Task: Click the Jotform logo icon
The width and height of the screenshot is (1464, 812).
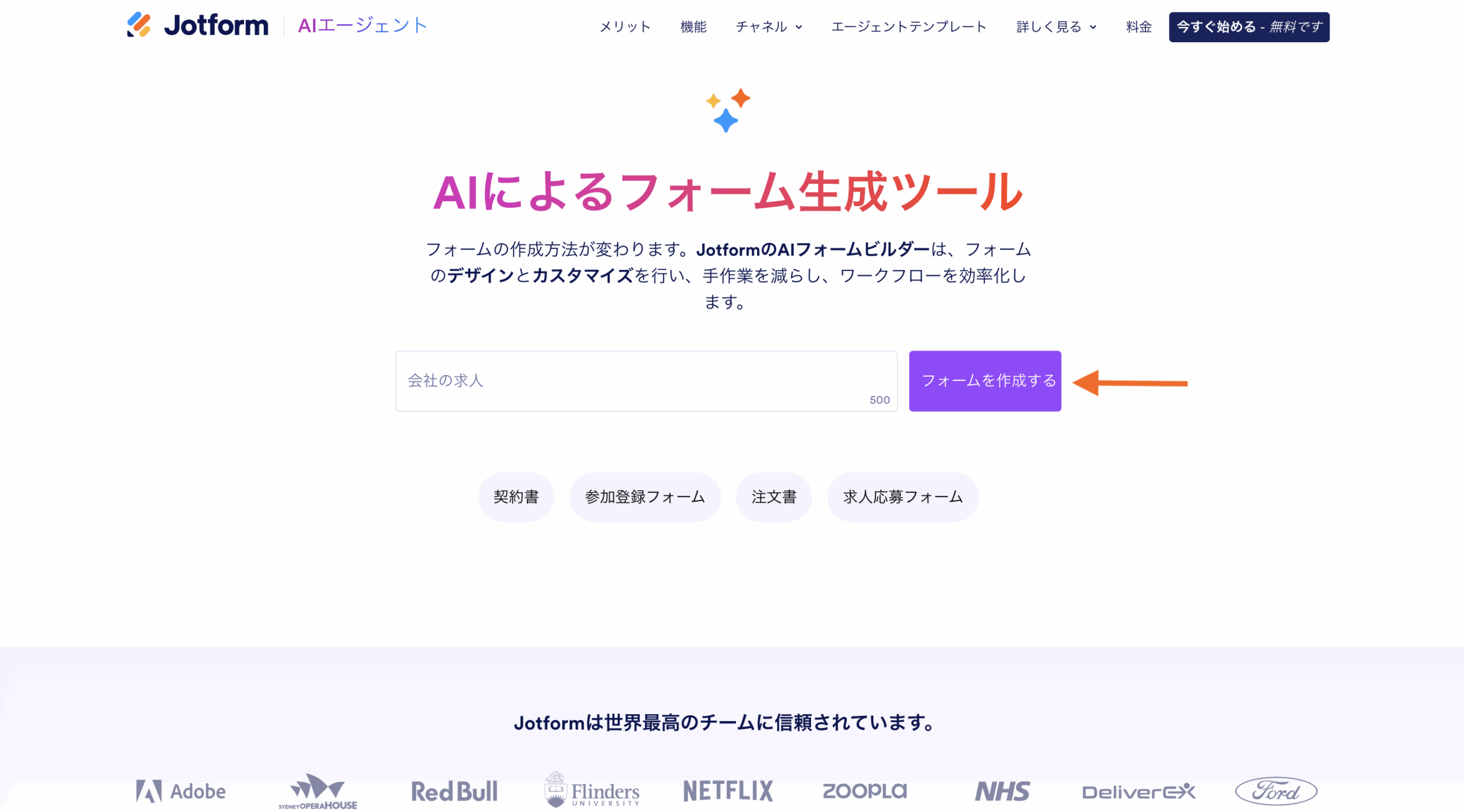Action: coord(139,25)
